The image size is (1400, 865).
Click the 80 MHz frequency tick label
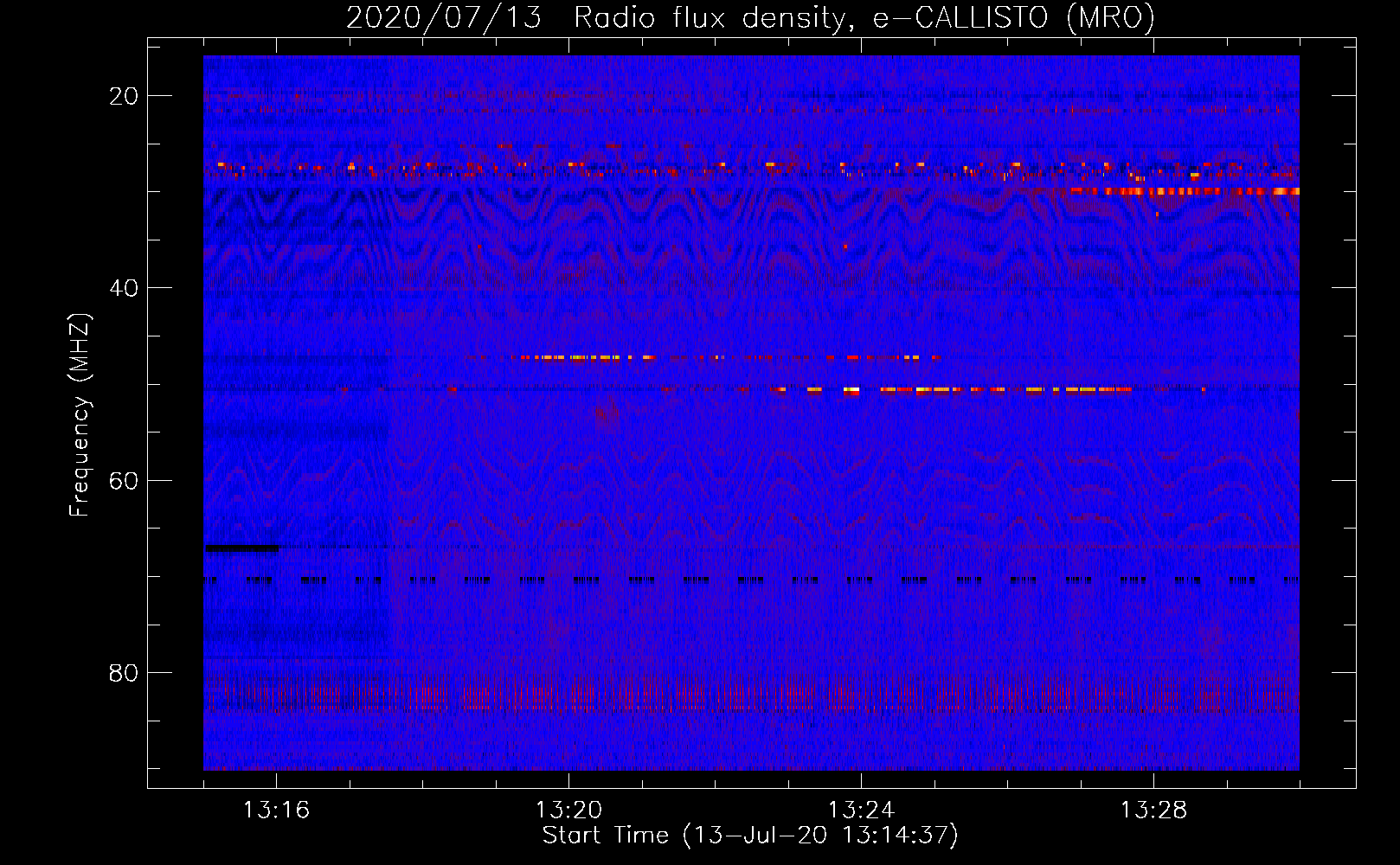click(x=124, y=672)
